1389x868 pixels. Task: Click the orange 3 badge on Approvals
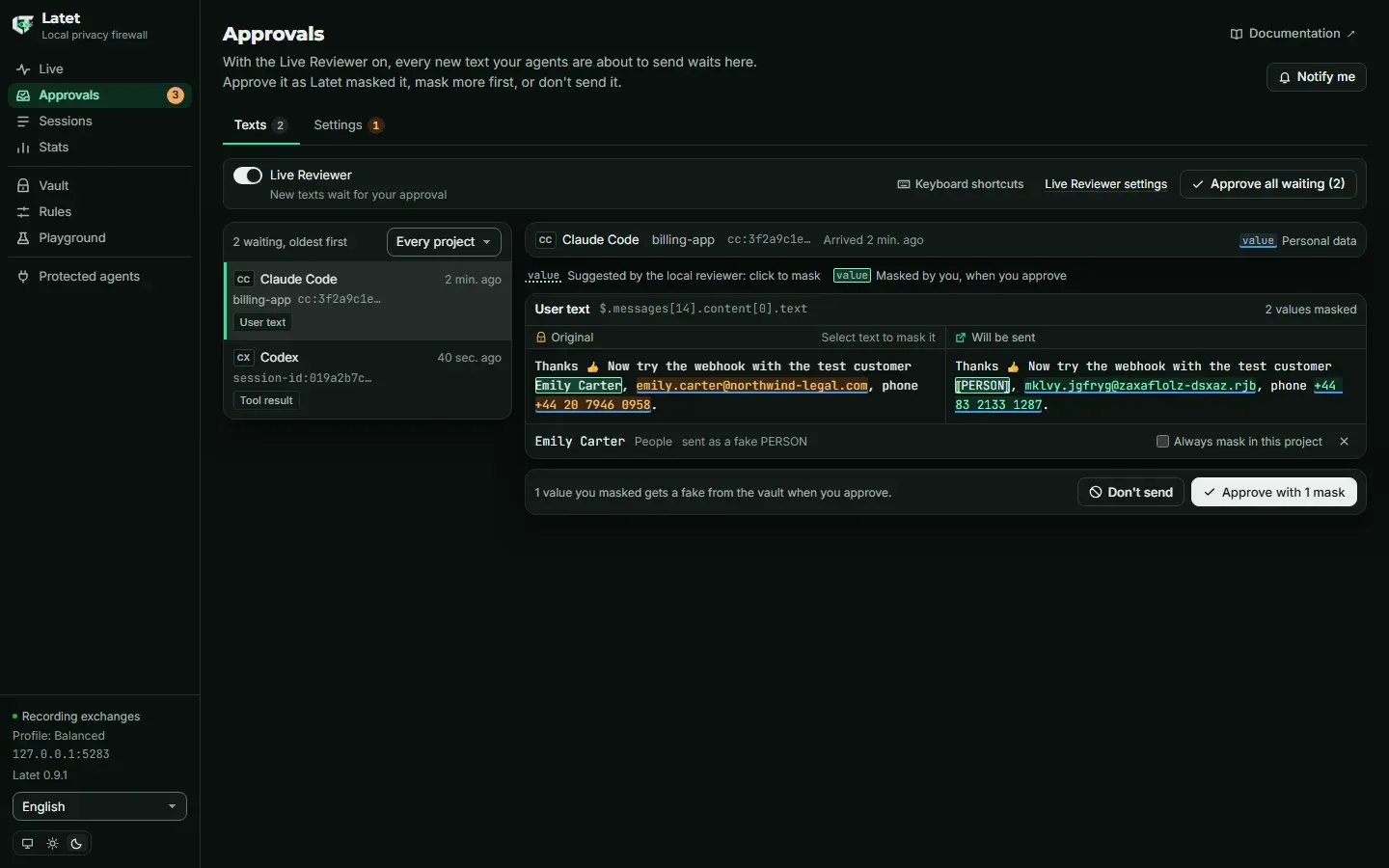[x=176, y=95]
